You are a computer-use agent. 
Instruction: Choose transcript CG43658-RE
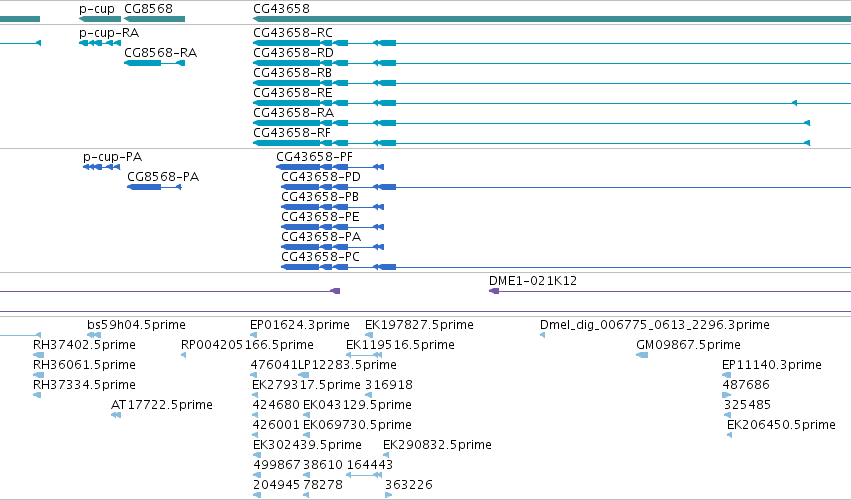tap(293, 93)
